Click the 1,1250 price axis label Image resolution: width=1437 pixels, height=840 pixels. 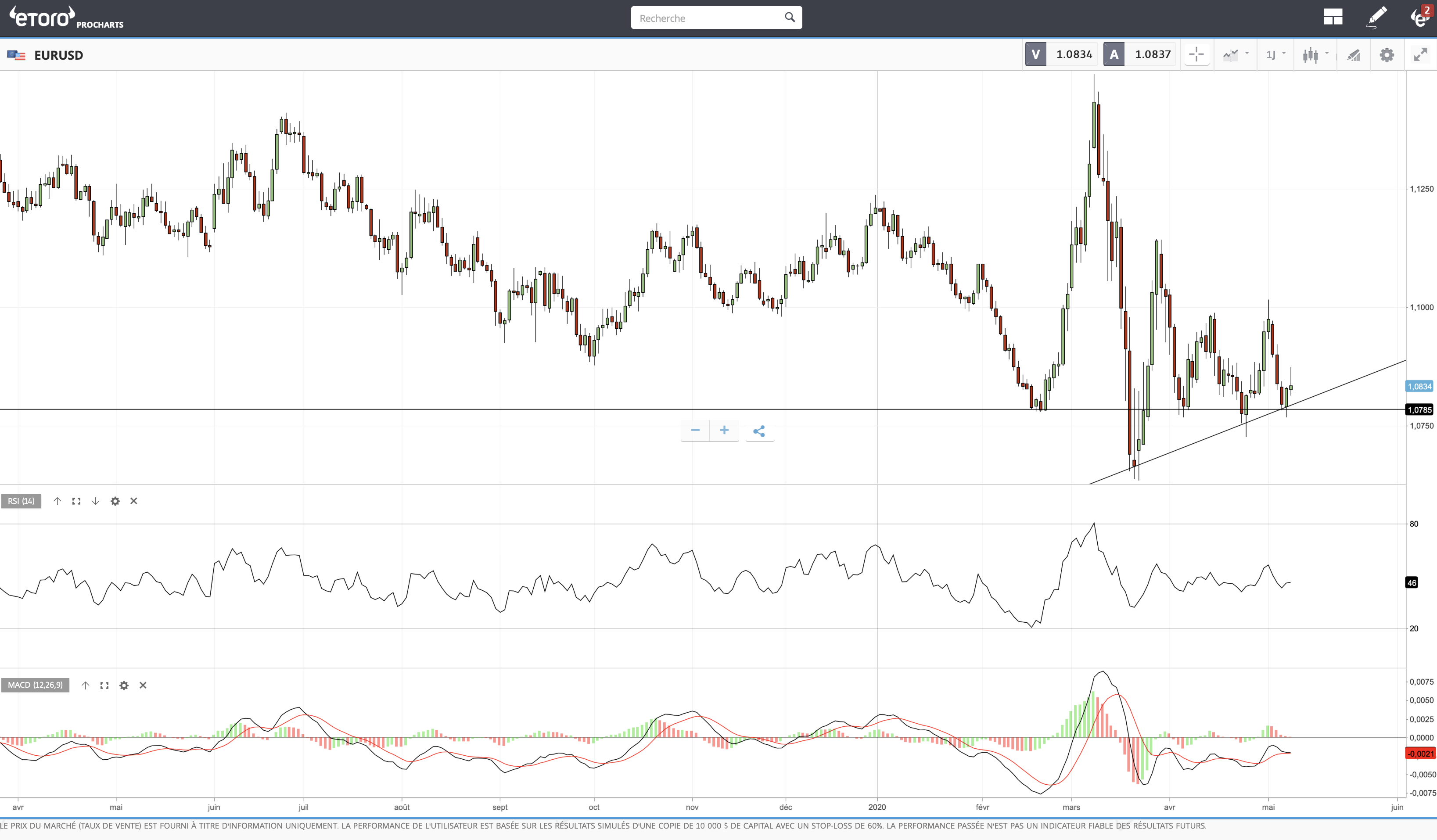click(1421, 189)
